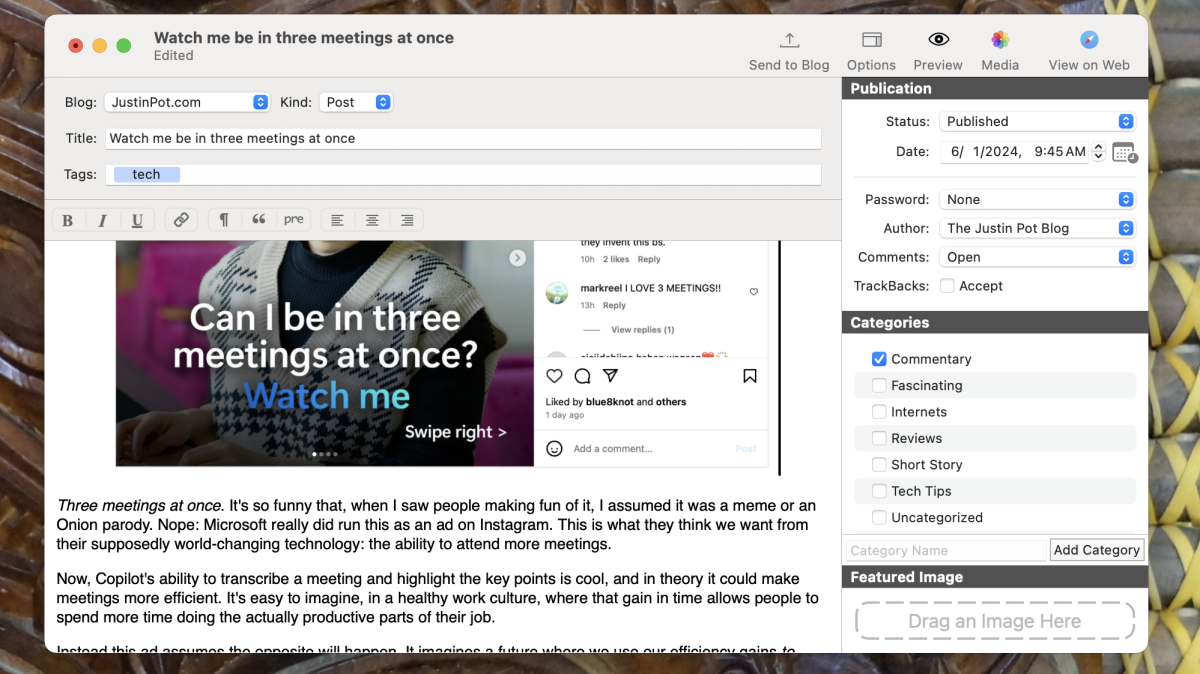
Task: Open the Status dropdown showing Published
Action: point(1037,121)
